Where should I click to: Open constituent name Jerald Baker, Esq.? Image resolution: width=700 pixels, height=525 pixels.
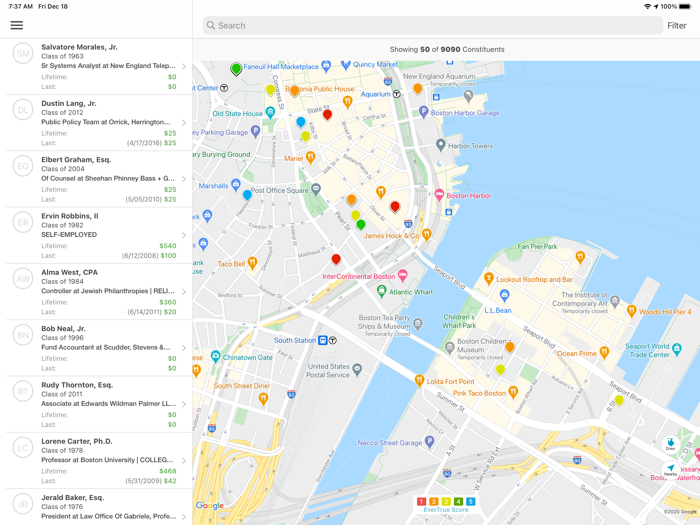[73, 497]
